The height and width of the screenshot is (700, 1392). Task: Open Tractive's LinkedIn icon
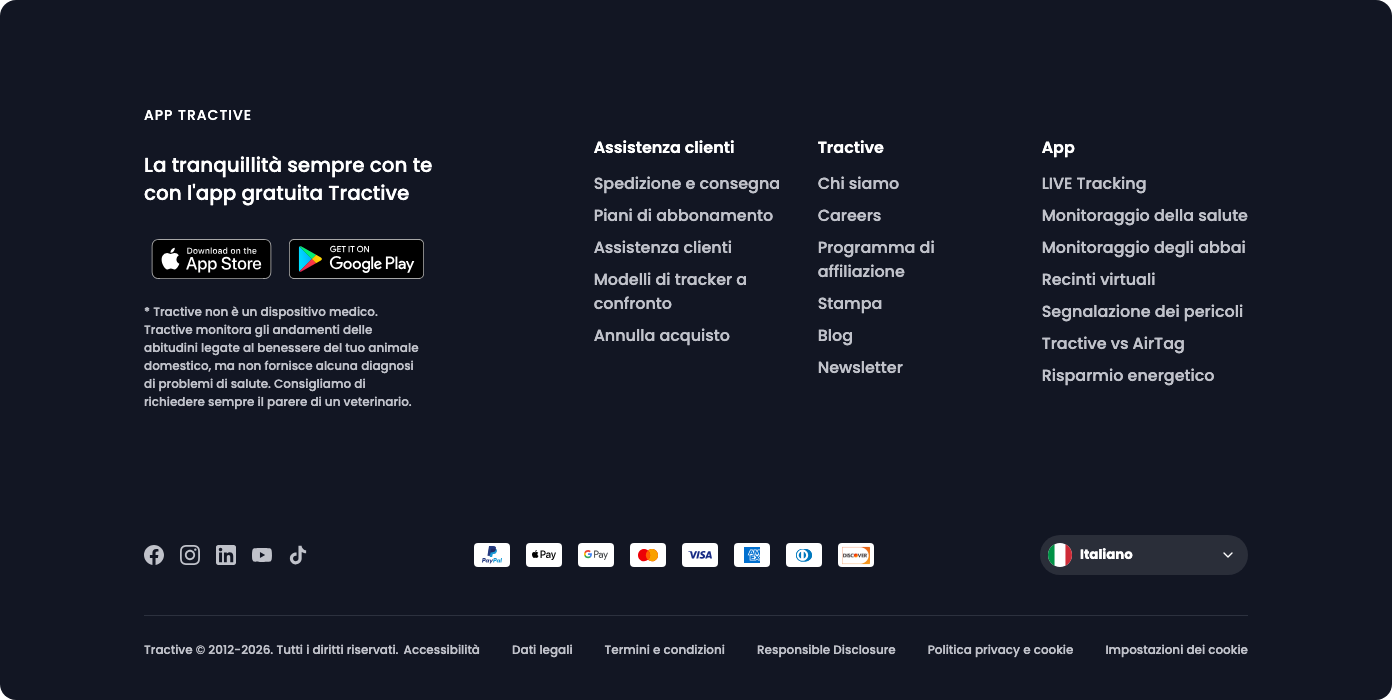(x=226, y=555)
